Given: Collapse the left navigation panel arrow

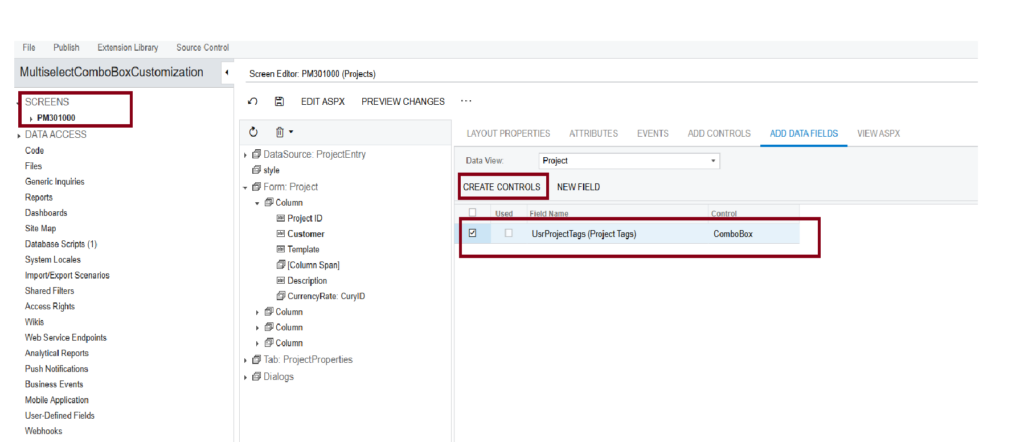Looking at the screenshot, I should click(x=226, y=72).
